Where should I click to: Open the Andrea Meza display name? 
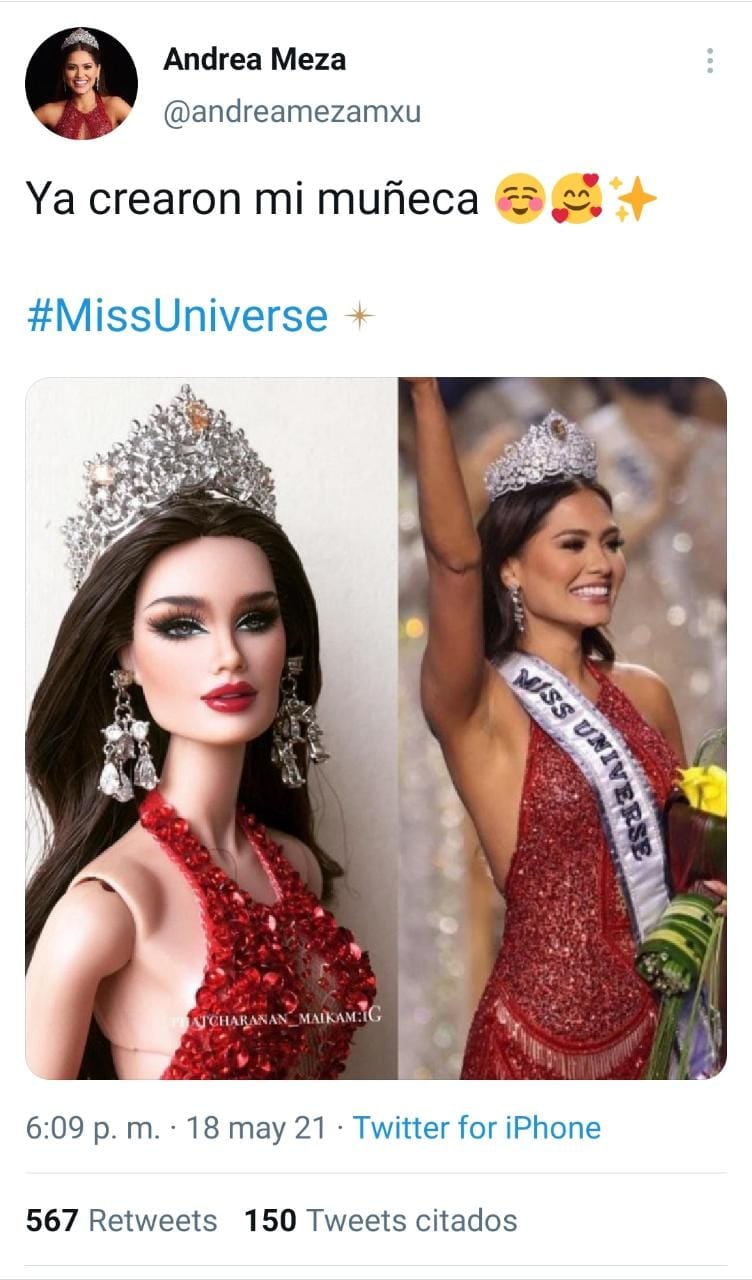click(x=254, y=60)
